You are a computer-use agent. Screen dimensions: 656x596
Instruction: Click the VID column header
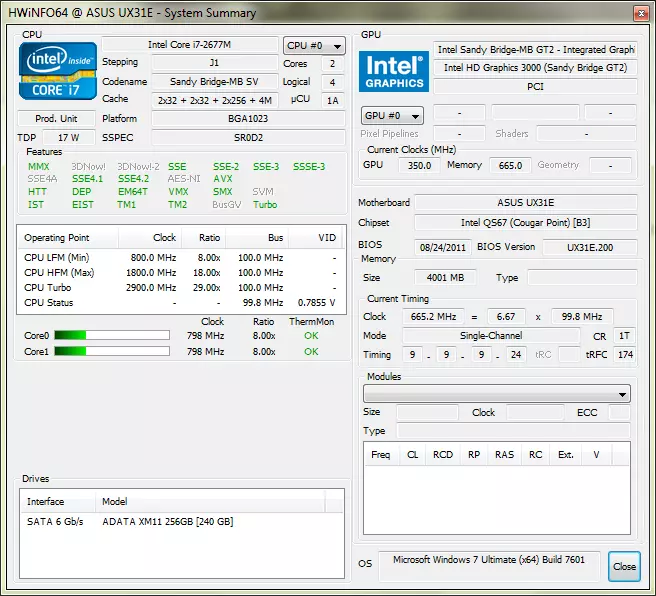coord(315,238)
